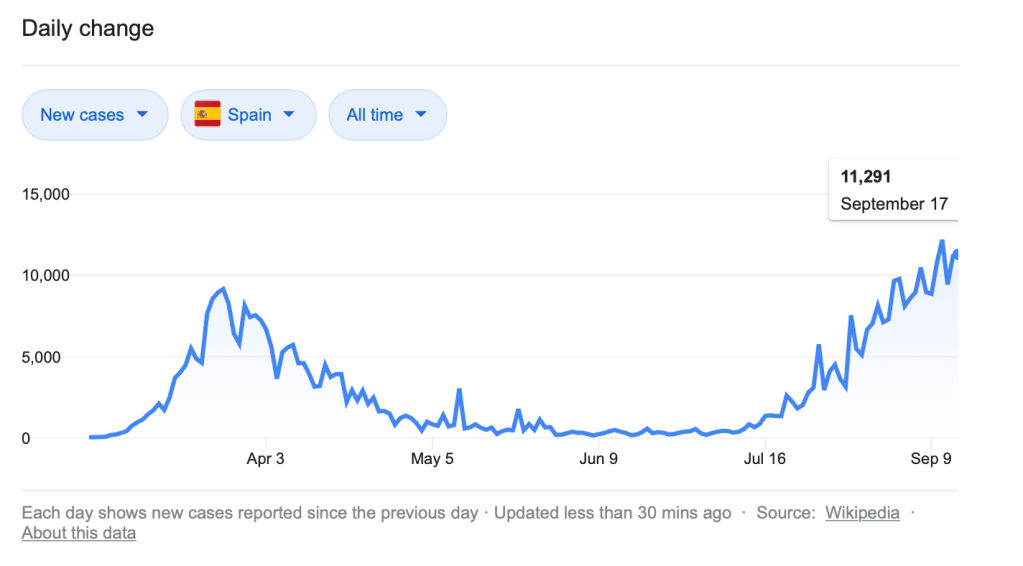Click the 5,000 y-axis label
Viewport: 1023px width, 566px height.
click(x=49, y=357)
